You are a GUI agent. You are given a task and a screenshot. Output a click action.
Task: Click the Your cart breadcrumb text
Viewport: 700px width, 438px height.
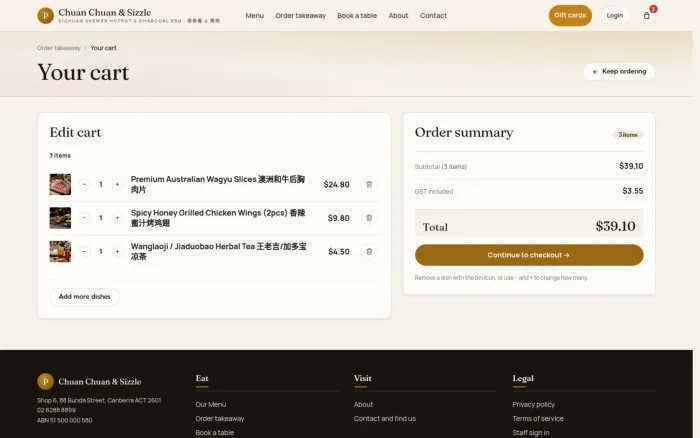click(x=104, y=48)
